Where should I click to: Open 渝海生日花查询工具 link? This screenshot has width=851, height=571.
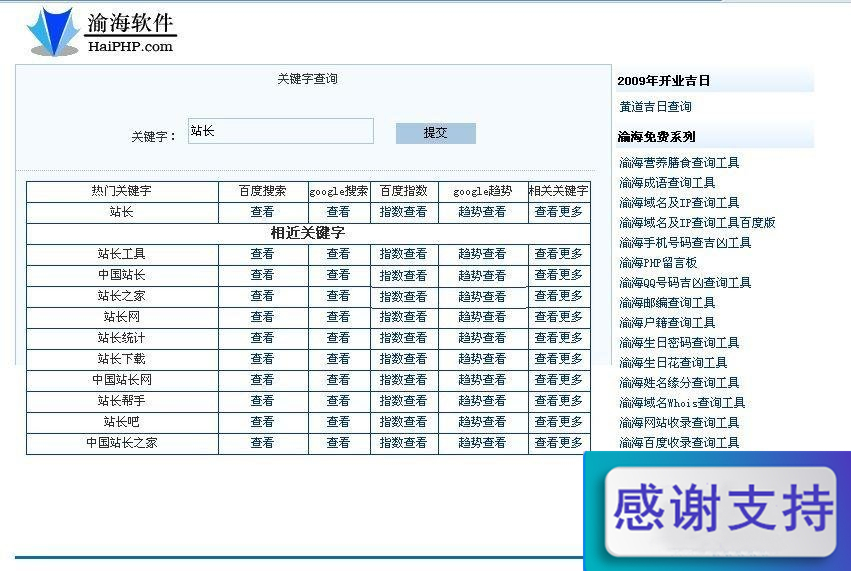[673, 362]
